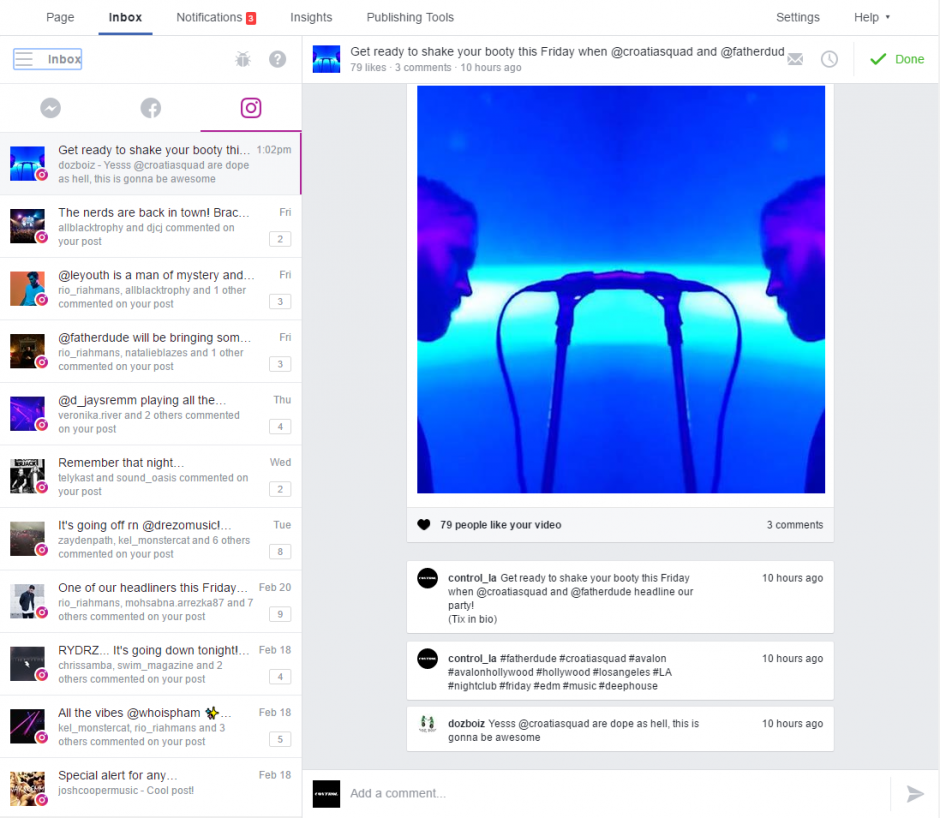Click the question mark help icon

278,59
